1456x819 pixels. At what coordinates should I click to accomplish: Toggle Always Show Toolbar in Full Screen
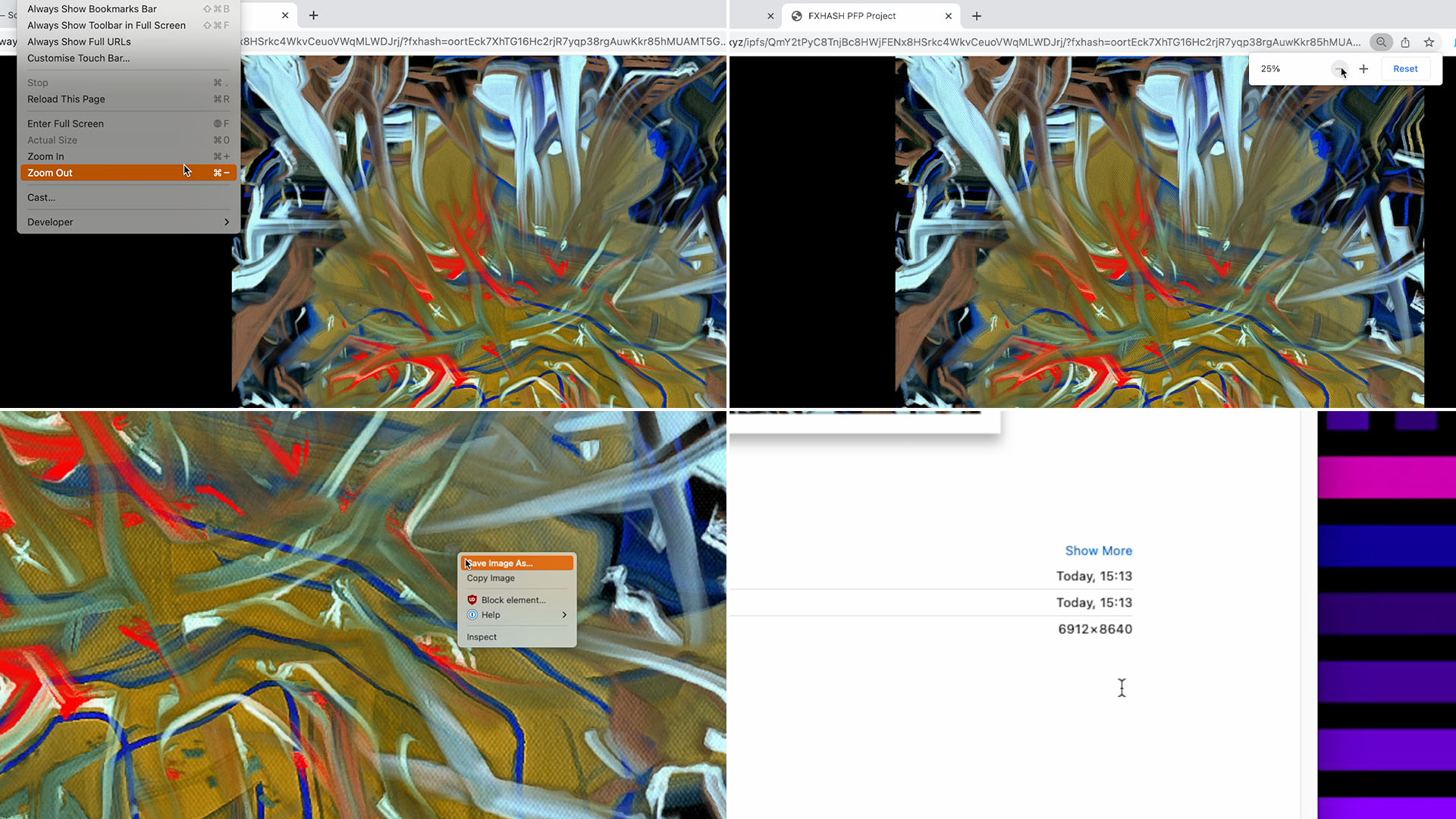[x=106, y=26]
